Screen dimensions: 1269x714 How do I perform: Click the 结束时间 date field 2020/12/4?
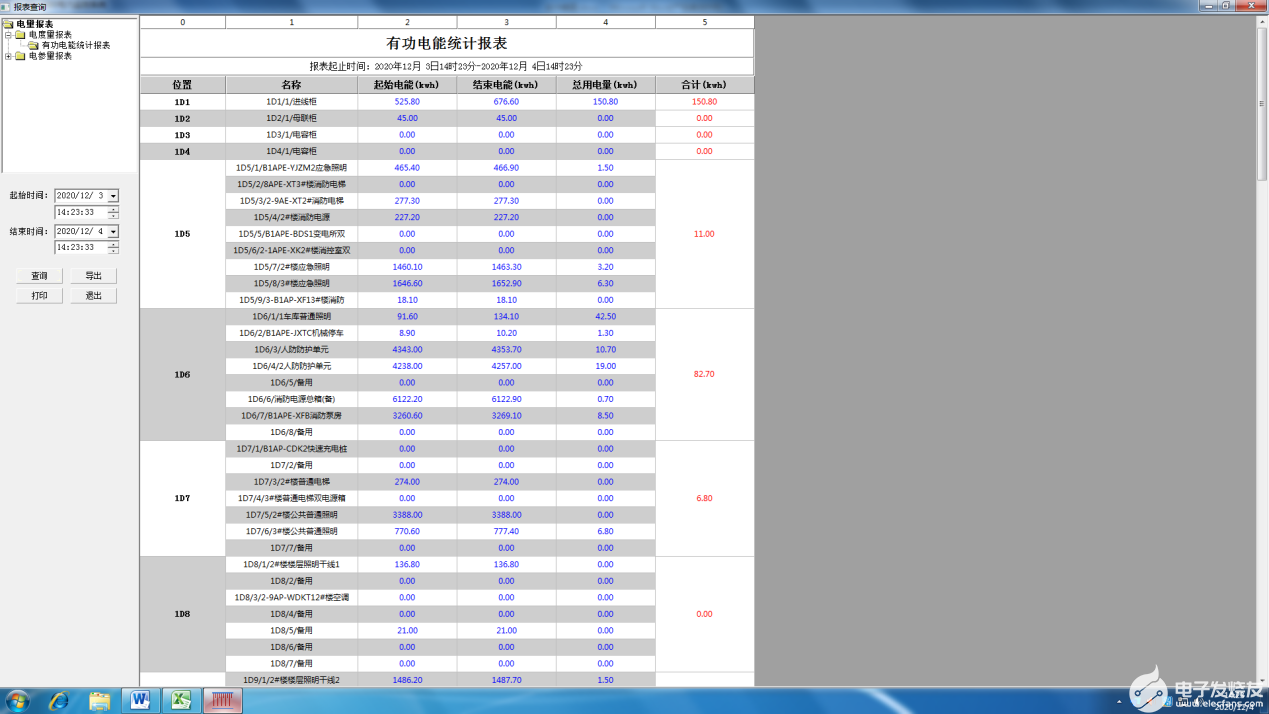[x=81, y=231]
